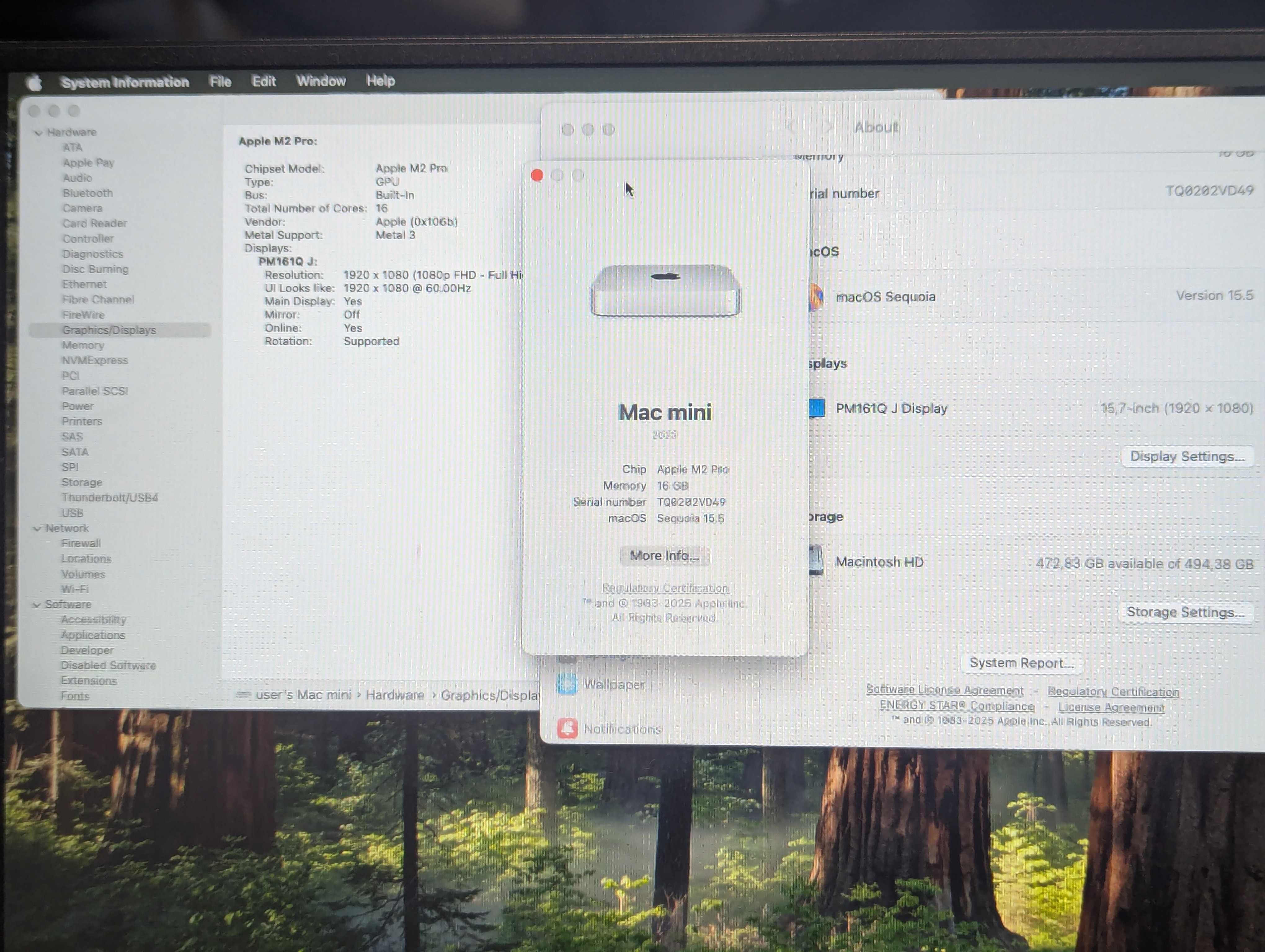Click the System Report... button
The height and width of the screenshot is (952, 1265).
tap(1021, 663)
